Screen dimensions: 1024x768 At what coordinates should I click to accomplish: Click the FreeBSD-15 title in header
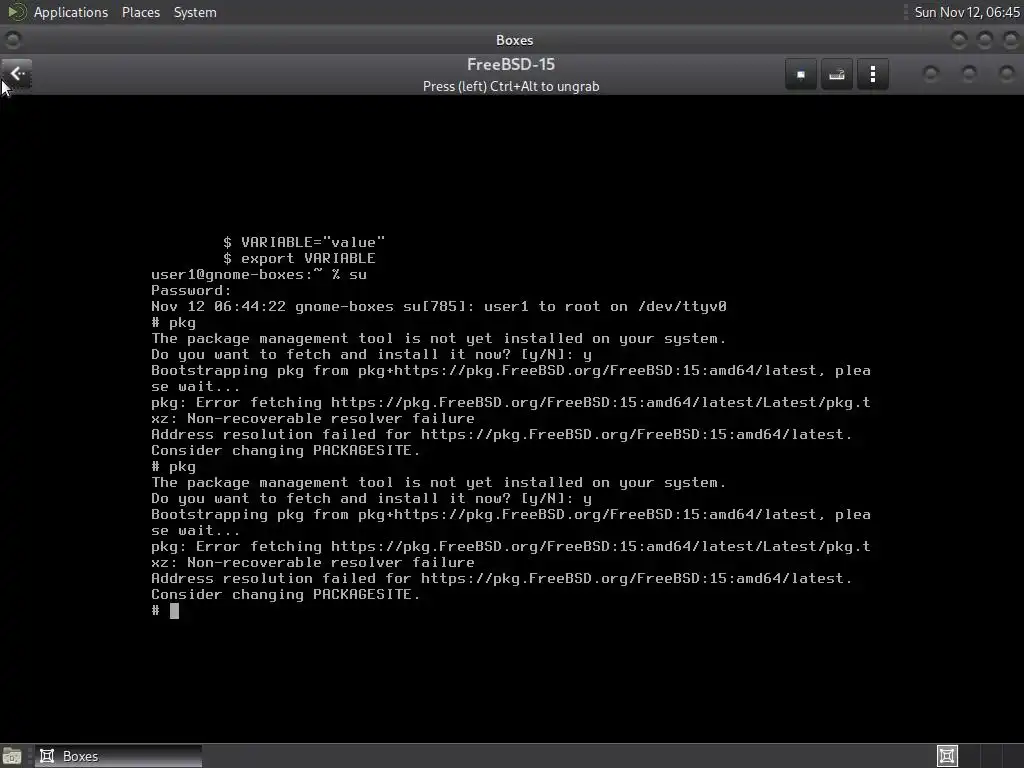511,65
